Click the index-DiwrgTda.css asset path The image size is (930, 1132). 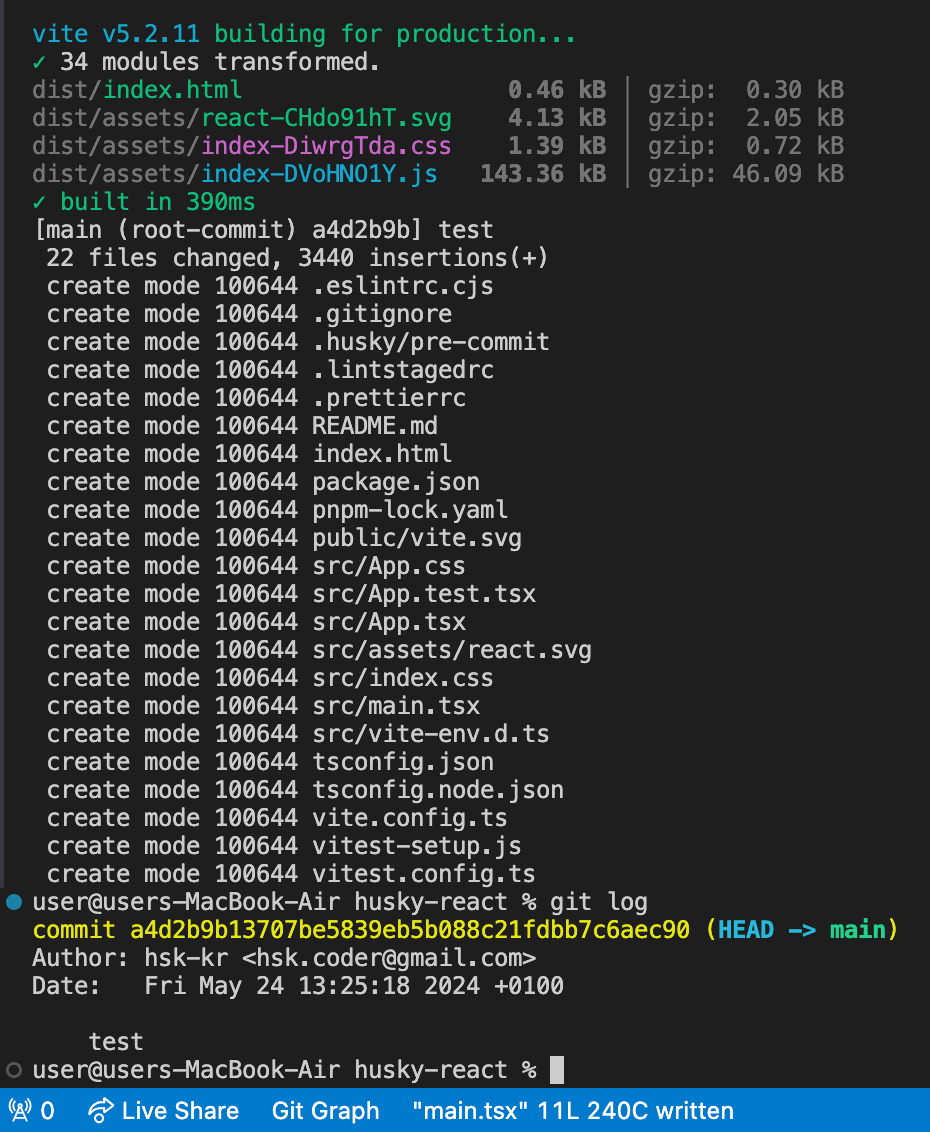pyautogui.click(x=326, y=146)
